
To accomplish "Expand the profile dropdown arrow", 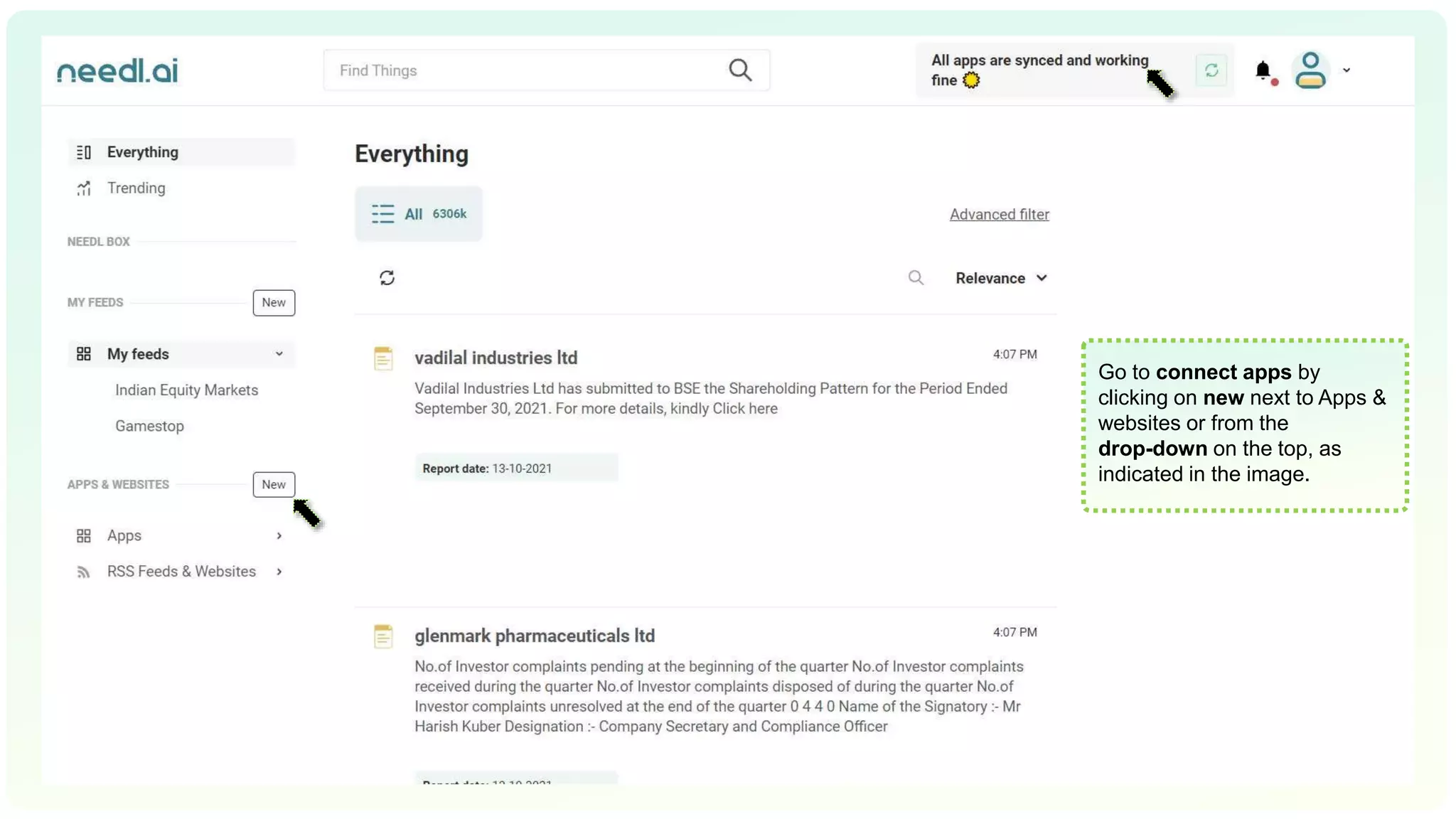I will pyautogui.click(x=1347, y=70).
